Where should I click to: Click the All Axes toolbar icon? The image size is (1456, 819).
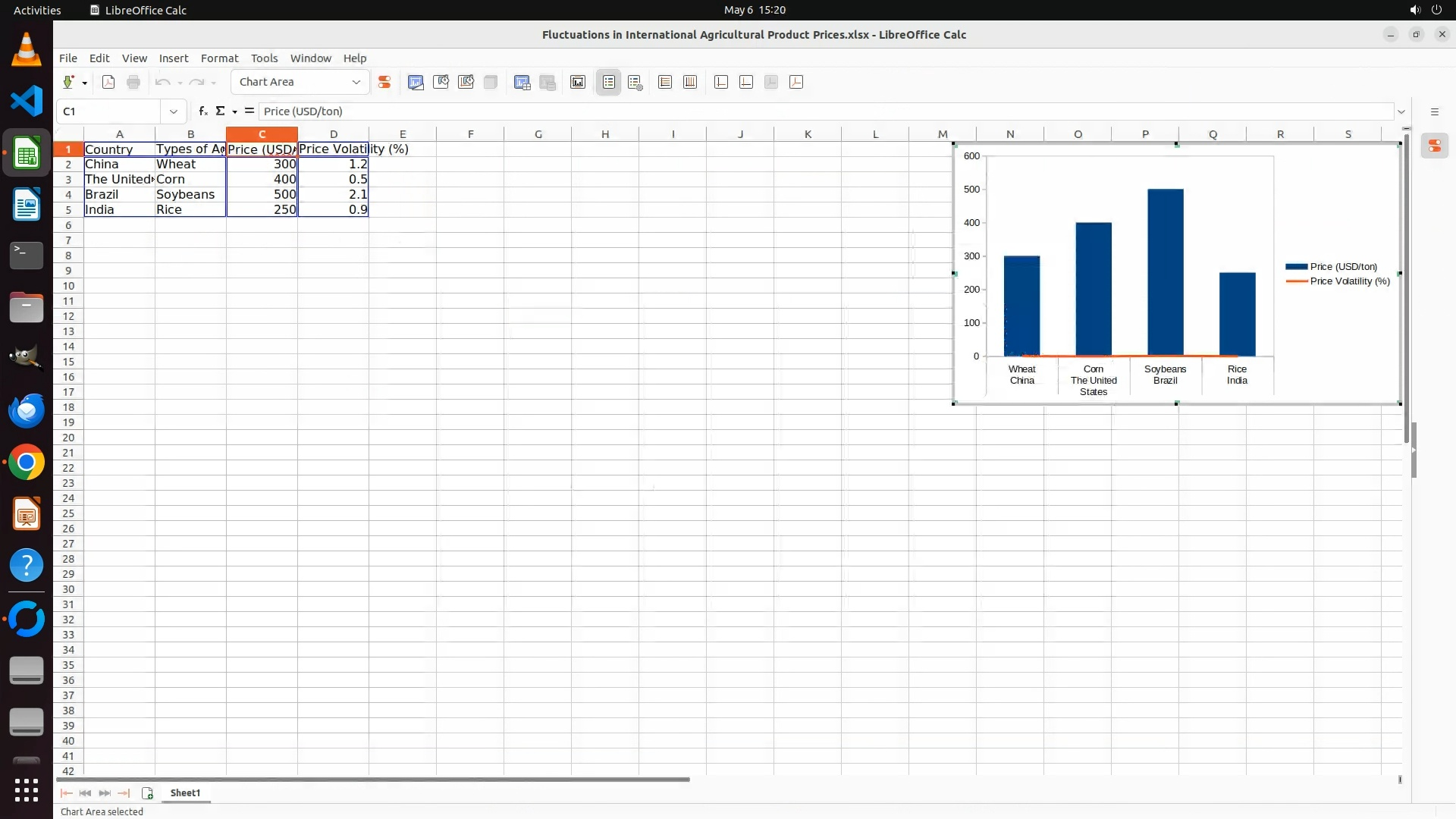click(x=796, y=82)
